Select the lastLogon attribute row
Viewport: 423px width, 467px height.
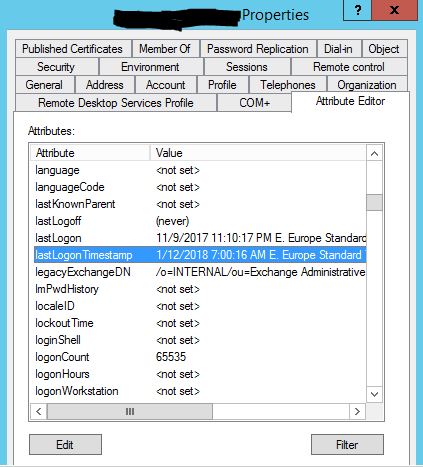click(x=199, y=238)
